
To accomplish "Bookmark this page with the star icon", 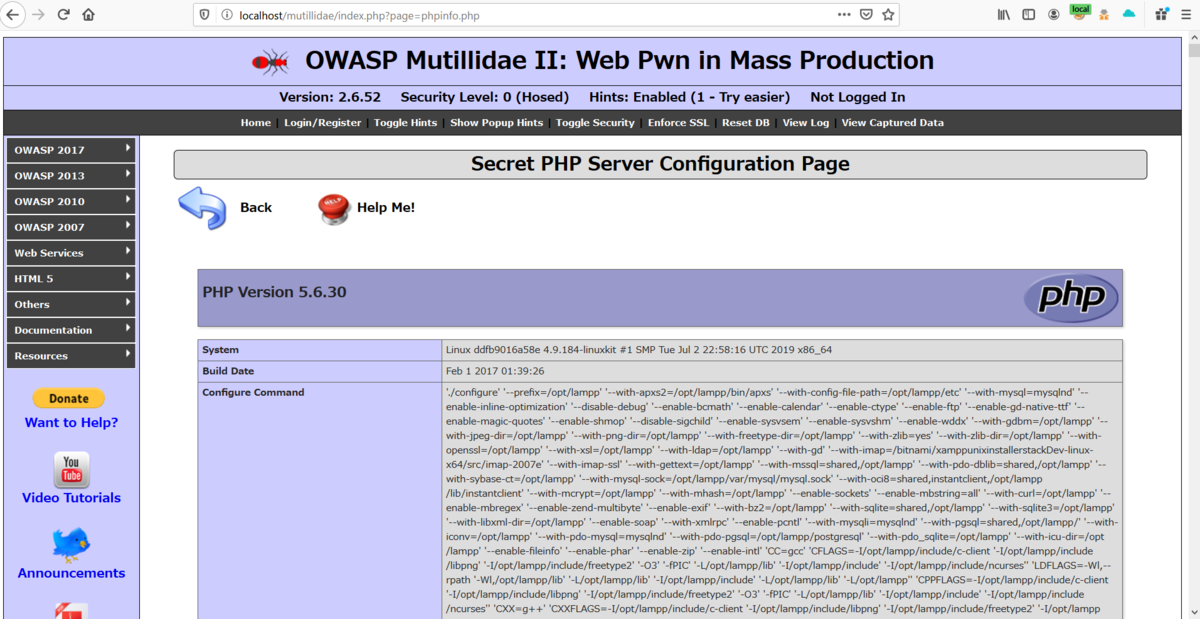I will point(888,15).
